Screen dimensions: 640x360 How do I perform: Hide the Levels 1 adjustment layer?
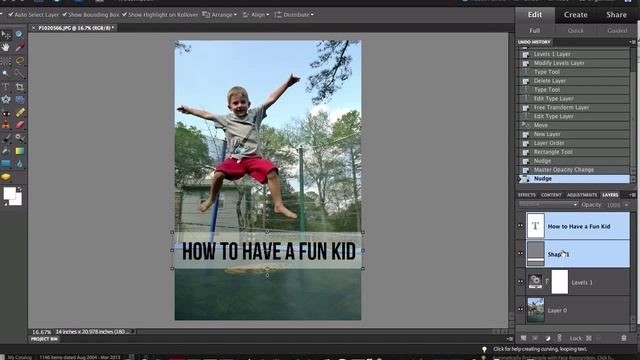pyautogui.click(x=520, y=282)
